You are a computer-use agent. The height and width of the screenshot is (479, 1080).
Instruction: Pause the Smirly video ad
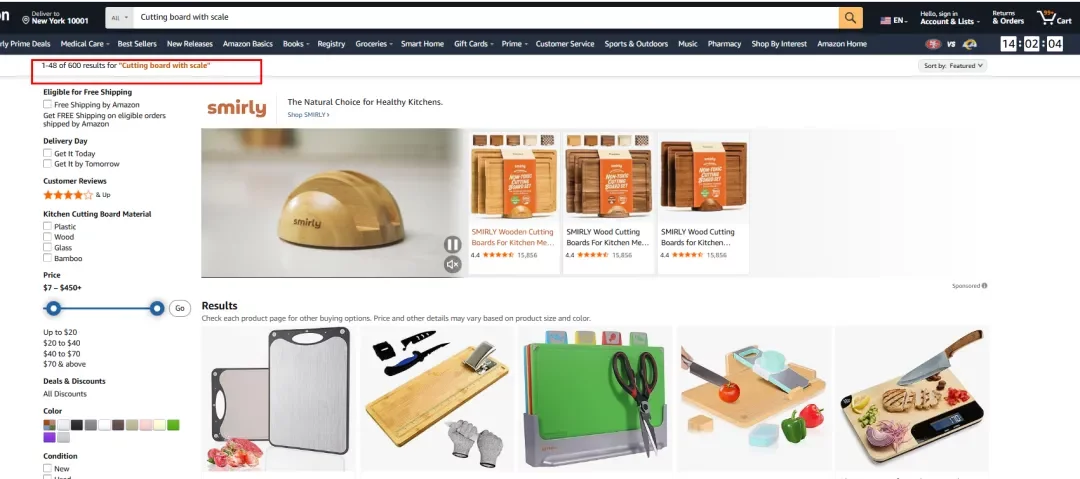coord(452,244)
